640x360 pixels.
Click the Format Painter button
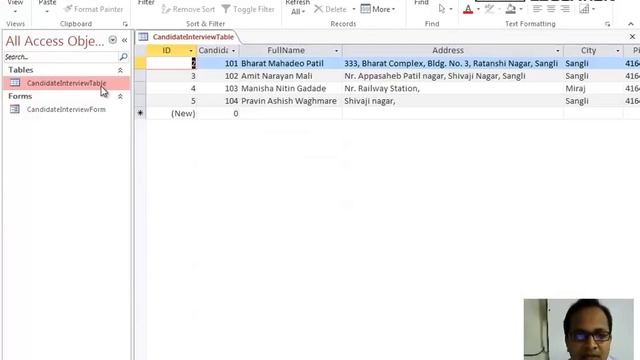coord(93,9)
